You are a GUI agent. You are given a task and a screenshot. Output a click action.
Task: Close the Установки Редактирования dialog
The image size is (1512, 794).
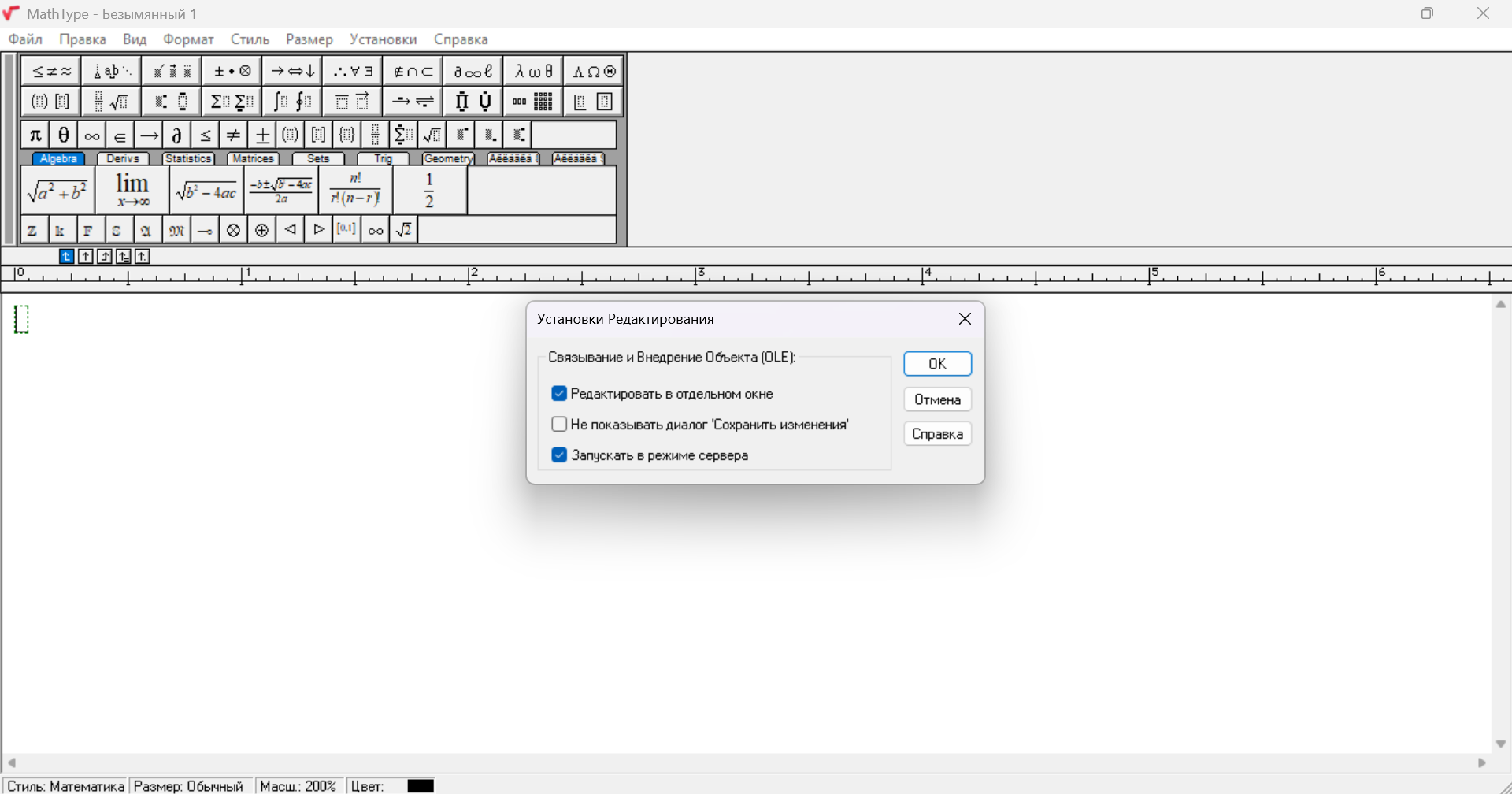[x=965, y=319]
